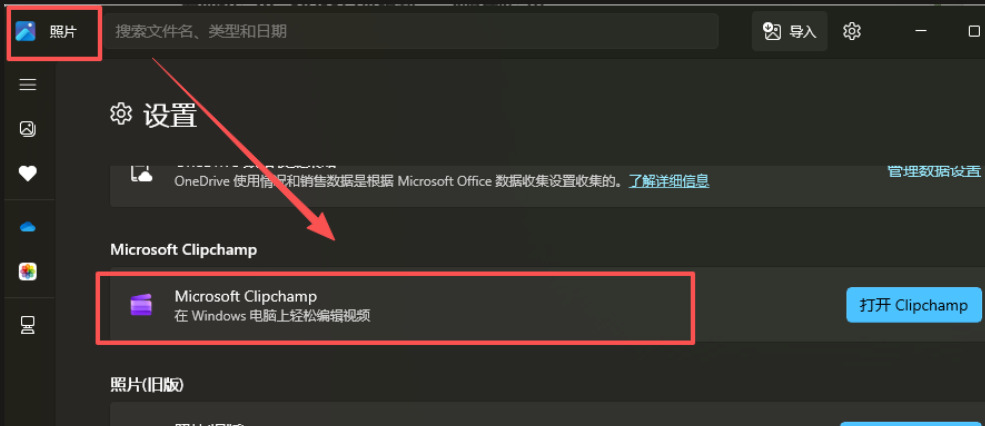Click the OneDrive device cloud icon
Viewport: 985px width, 426px height.
click(142, 173)
